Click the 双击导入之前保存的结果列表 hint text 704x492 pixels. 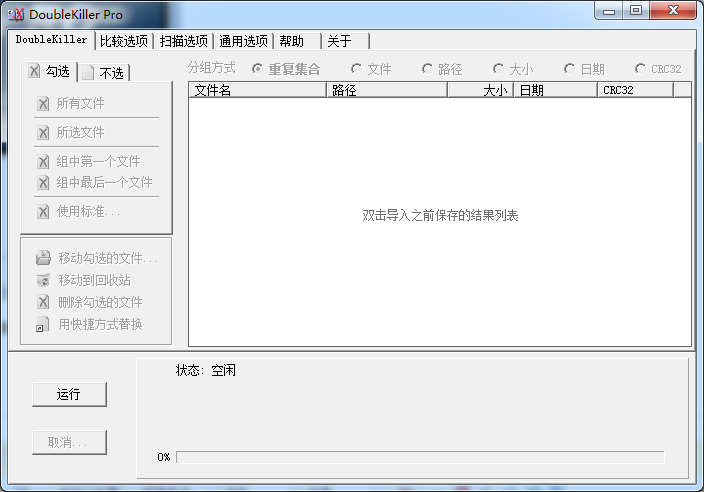(x=440, y=215)
